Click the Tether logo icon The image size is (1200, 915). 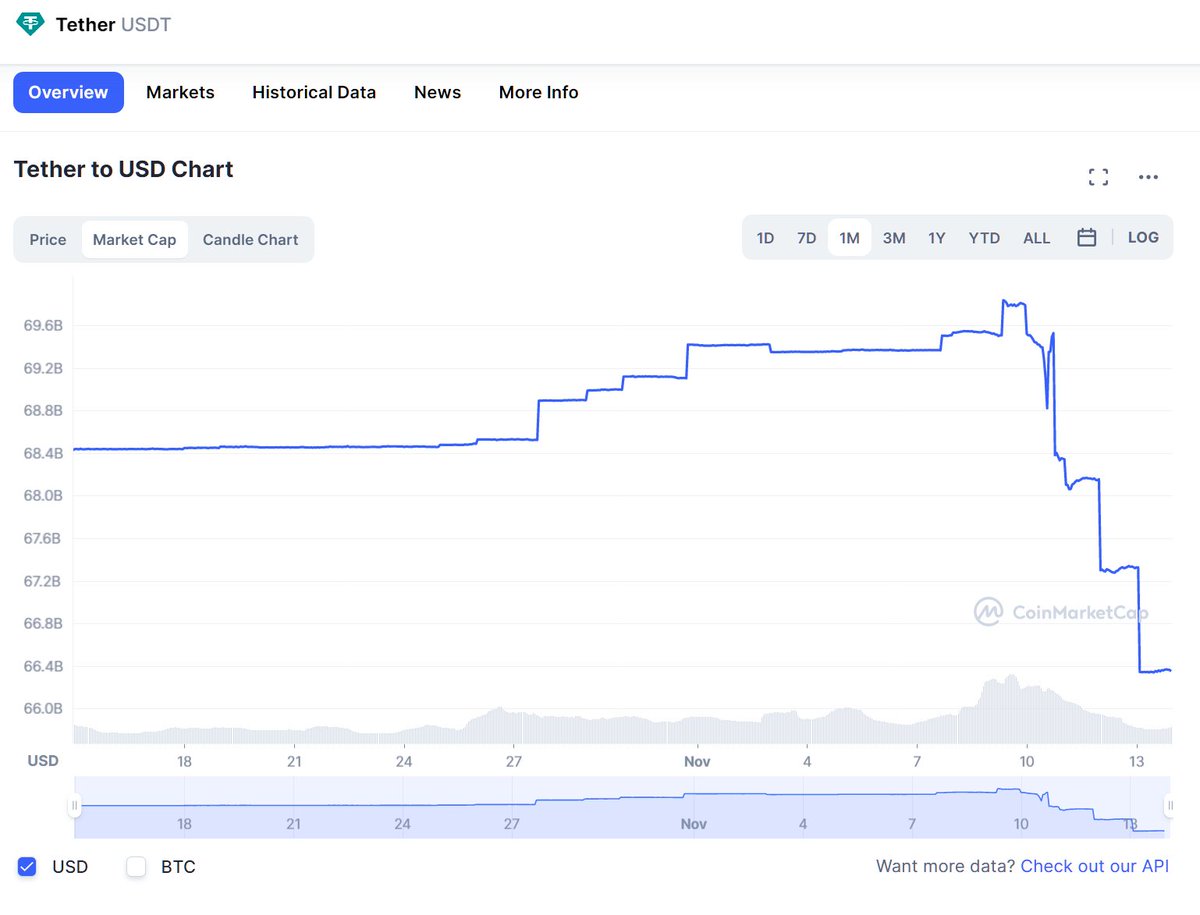tap(31, 24)
